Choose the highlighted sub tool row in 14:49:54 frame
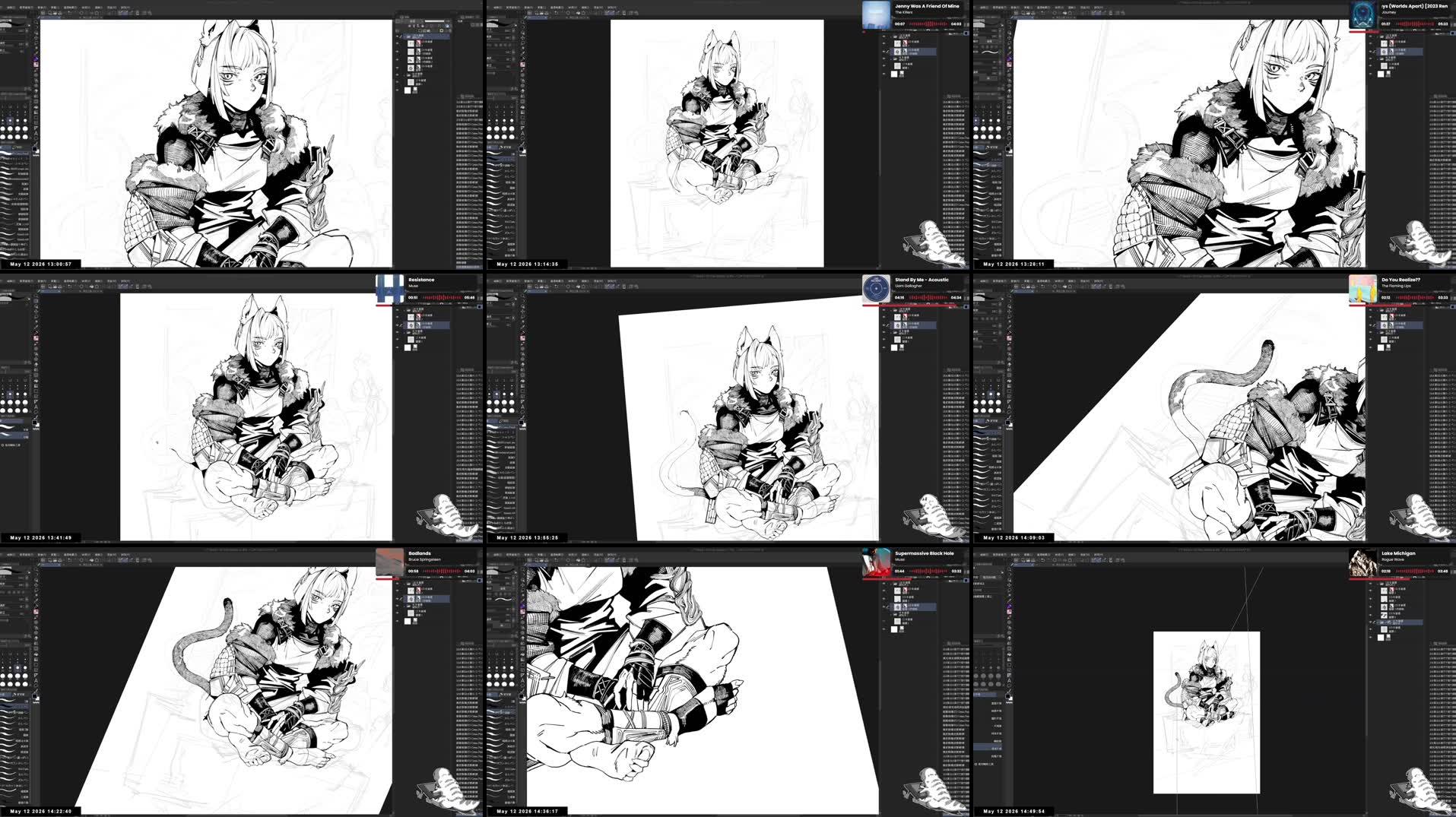Image resolution: width=1456 pixels, height=817 pixels. pos(987,748)
